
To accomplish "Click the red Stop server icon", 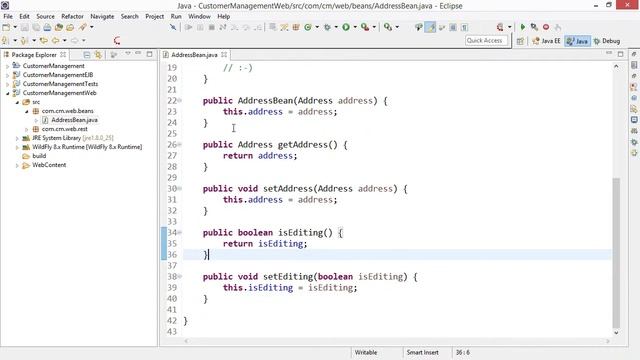I will click(x=546, y=27).
